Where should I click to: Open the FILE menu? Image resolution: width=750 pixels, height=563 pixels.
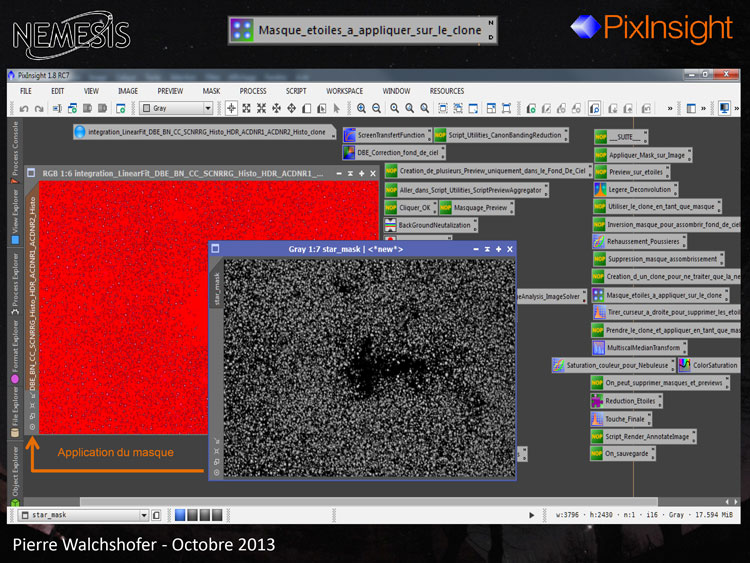[x=26, y=91]
